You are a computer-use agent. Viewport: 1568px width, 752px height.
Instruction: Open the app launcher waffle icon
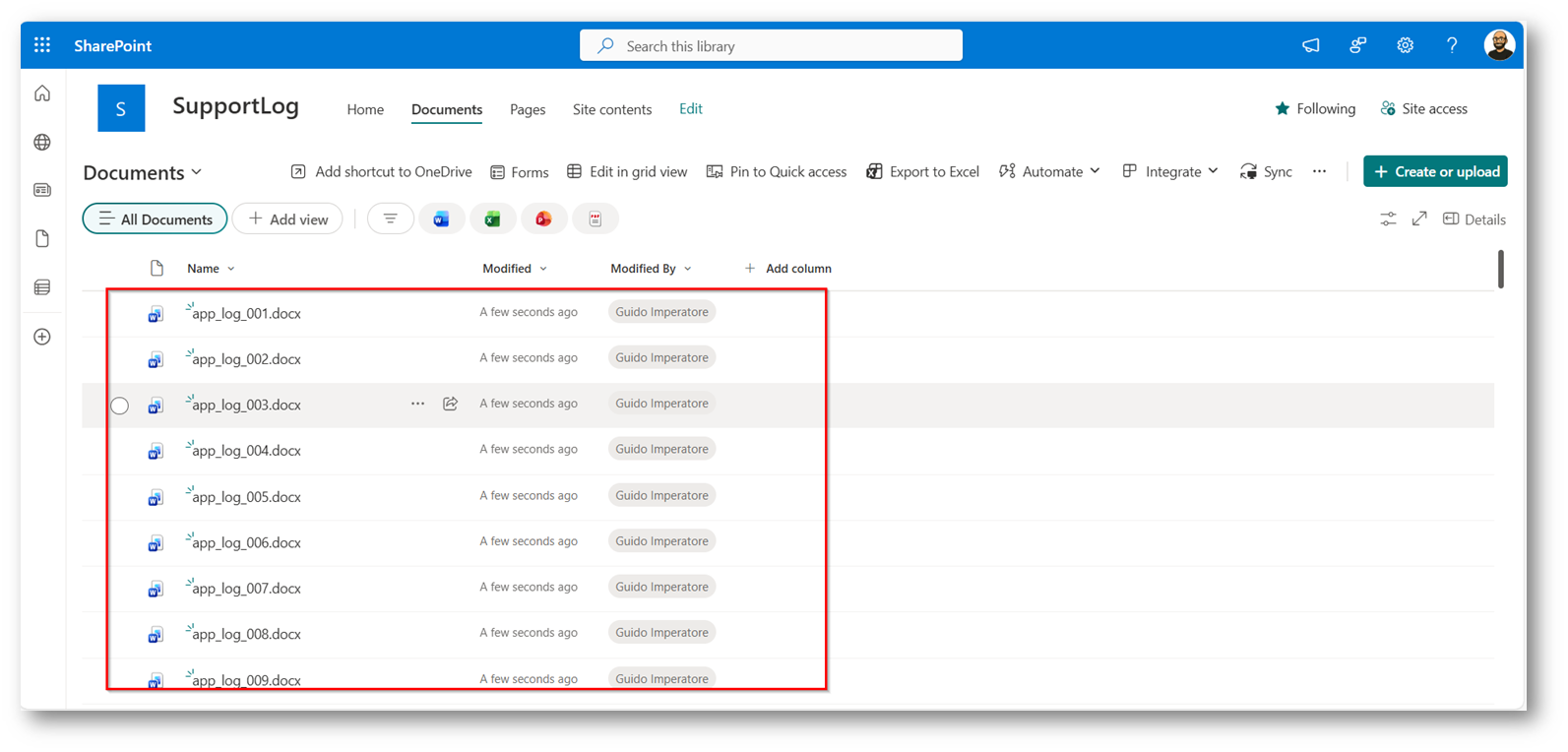(x=42, y=45)
